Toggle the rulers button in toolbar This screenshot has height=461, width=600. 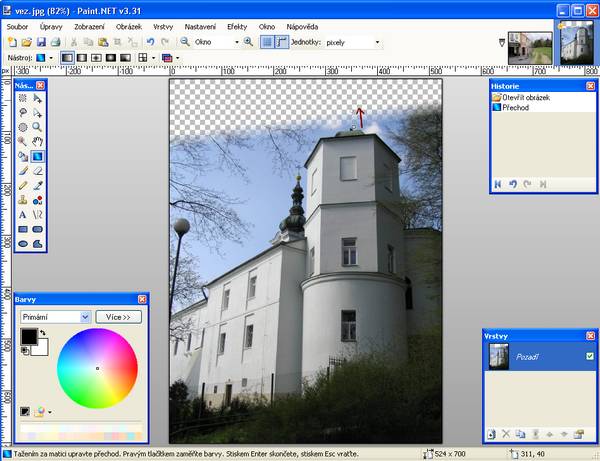pos(283,42)
